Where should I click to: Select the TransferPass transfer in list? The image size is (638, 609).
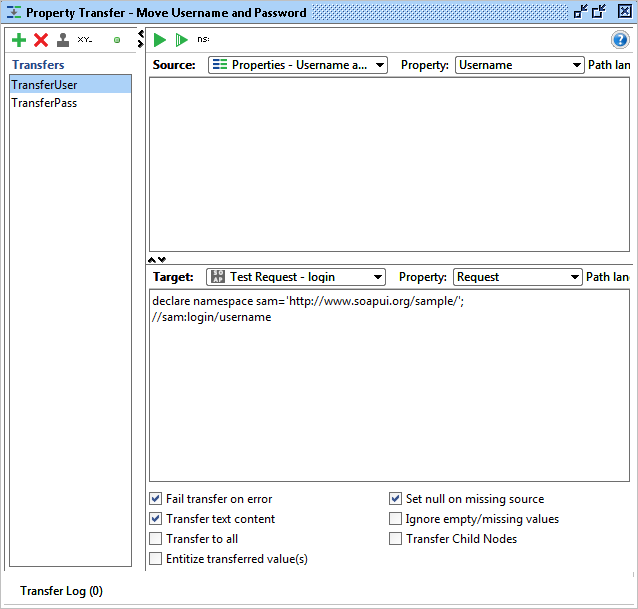tap(45, 103)
